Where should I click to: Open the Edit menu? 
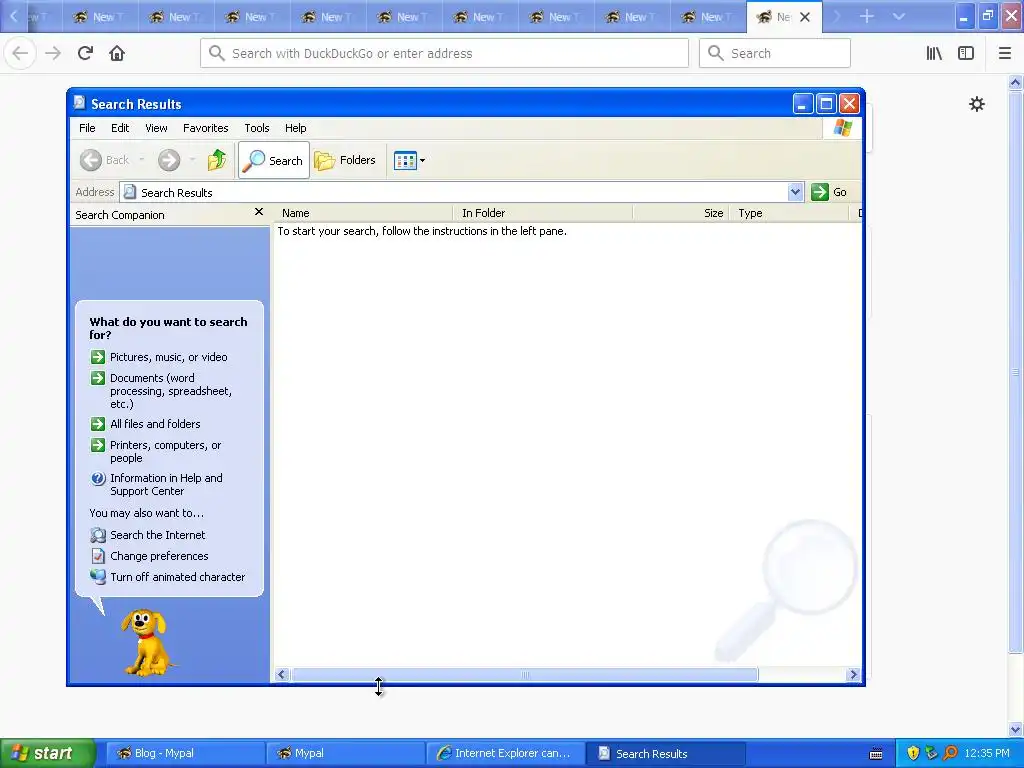(x=120, y=128)
